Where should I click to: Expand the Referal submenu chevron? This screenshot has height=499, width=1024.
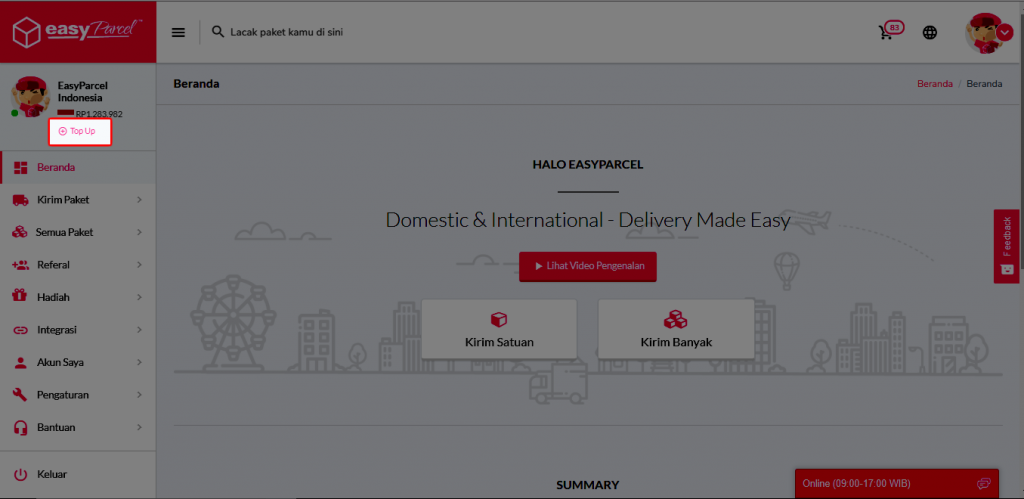tap(139, 265)
